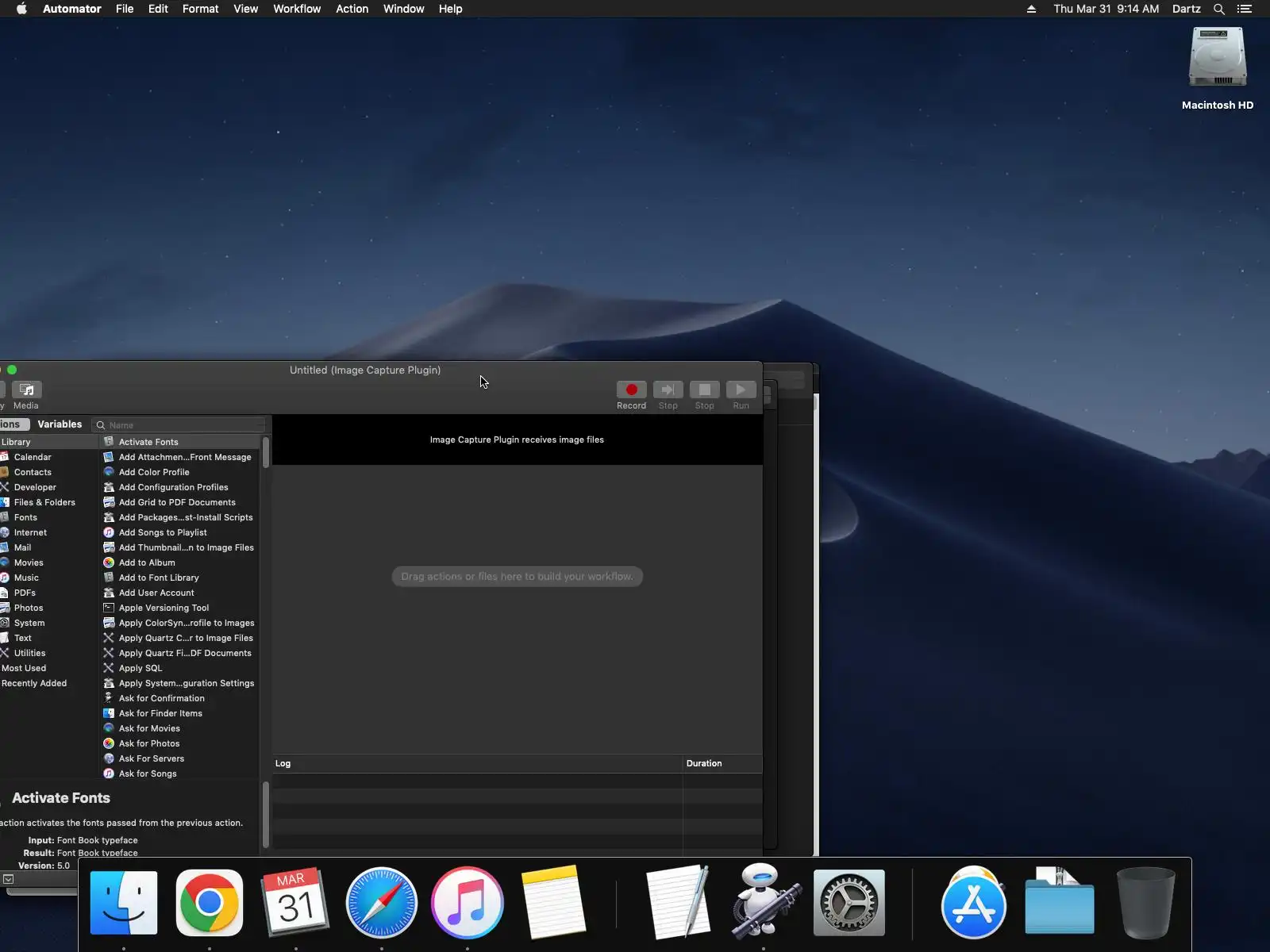Image resolution: width=1270 pixels, height=952 pixels.
Task: Click the Ask for Finder Items icon
Action: 109,713
